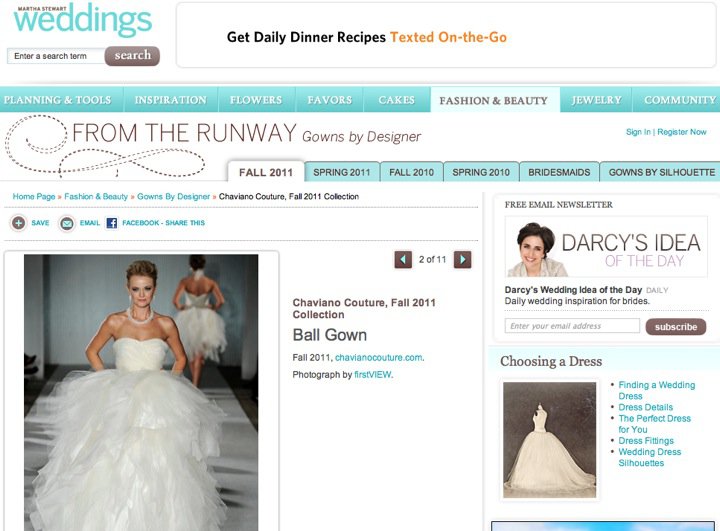This screenshot has width=720, height=531.
Task: Open the Dress Fittings link
Action: pyautogui.click(x=645, y=441)
